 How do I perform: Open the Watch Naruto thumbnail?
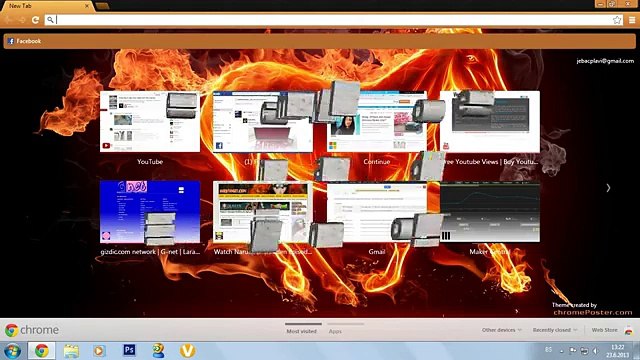tap(263, 212)
